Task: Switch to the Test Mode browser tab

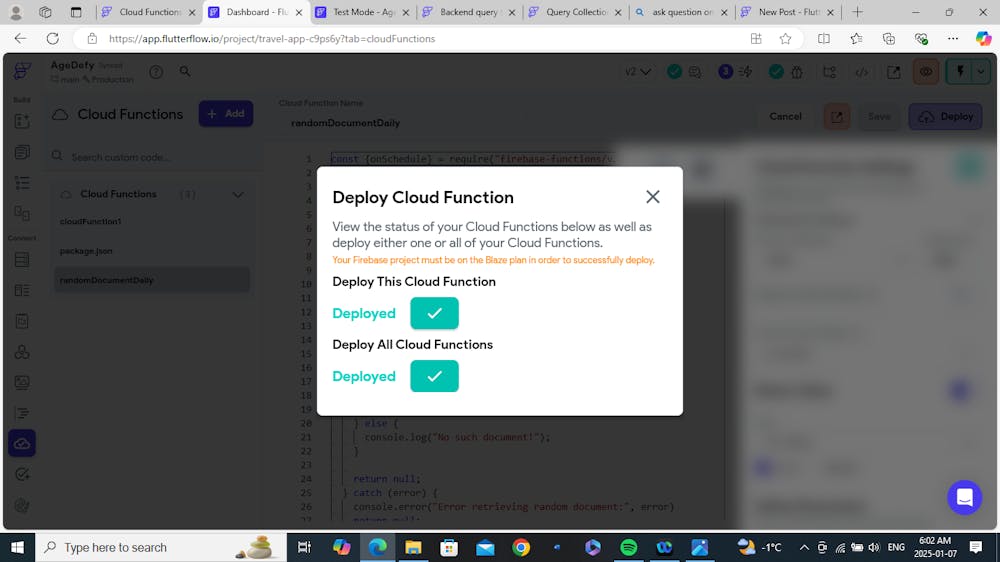Action: 362,12
